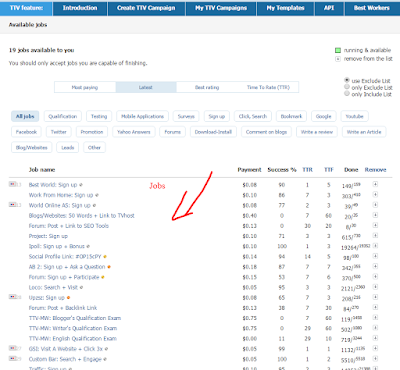Remove Forum: Sign up + Participate job
Image resolution: width=400 pixels, height=370 pixels.
click(375, 276)
